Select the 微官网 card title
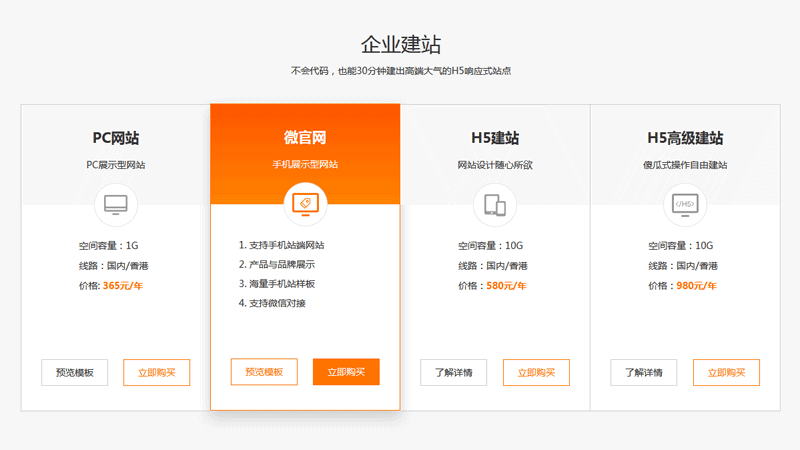Screen dimensions: 800x450 pos(305,138)
